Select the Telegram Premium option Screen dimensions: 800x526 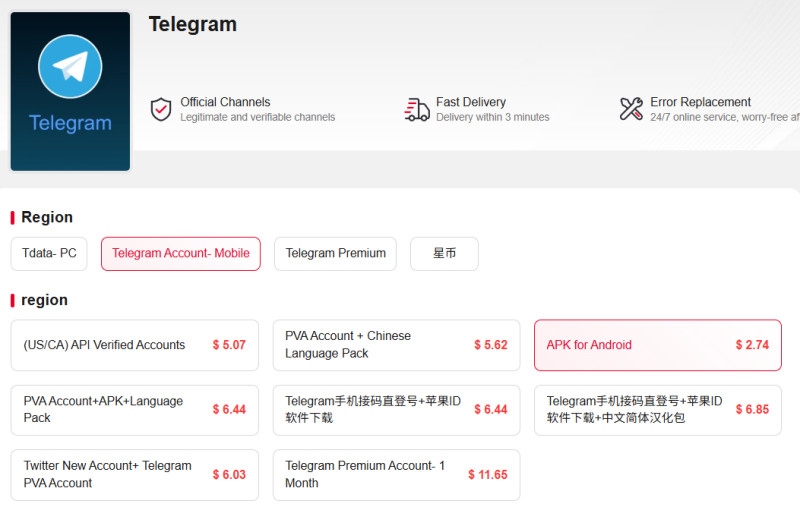pyautogui.click(x=335, y=254)
